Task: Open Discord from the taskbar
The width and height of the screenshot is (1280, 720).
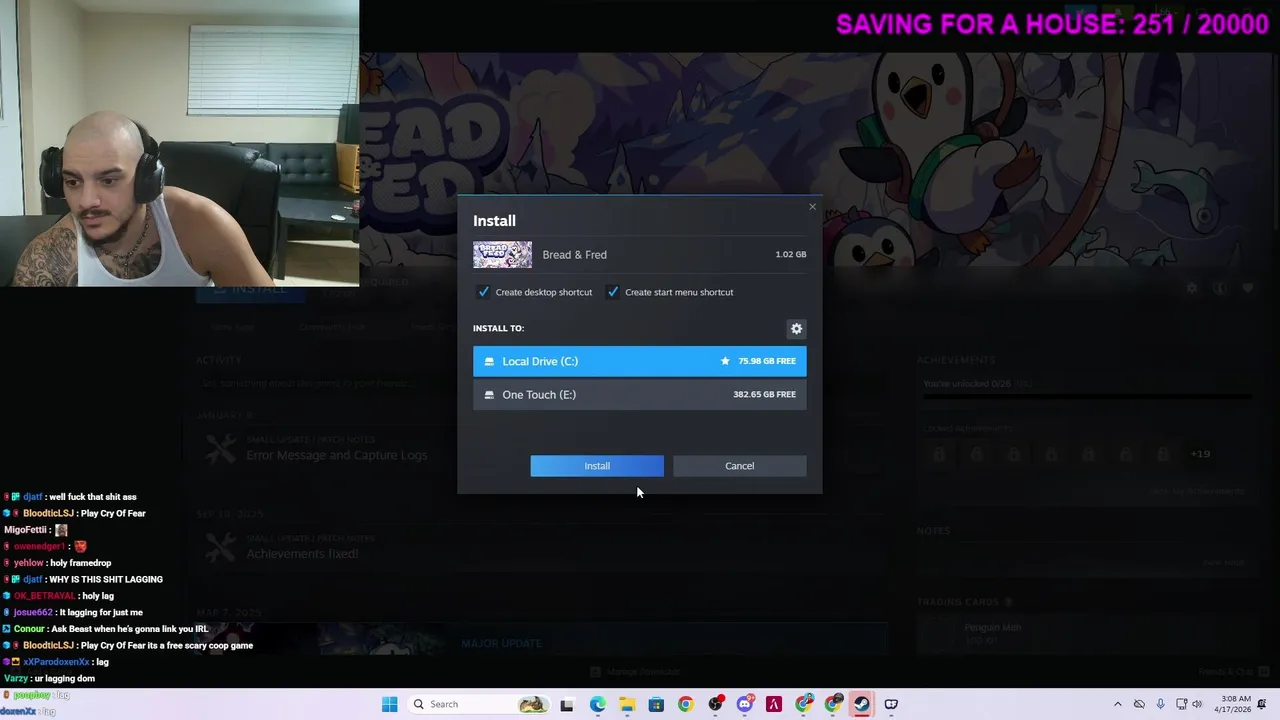Action: tap(744, 704)
